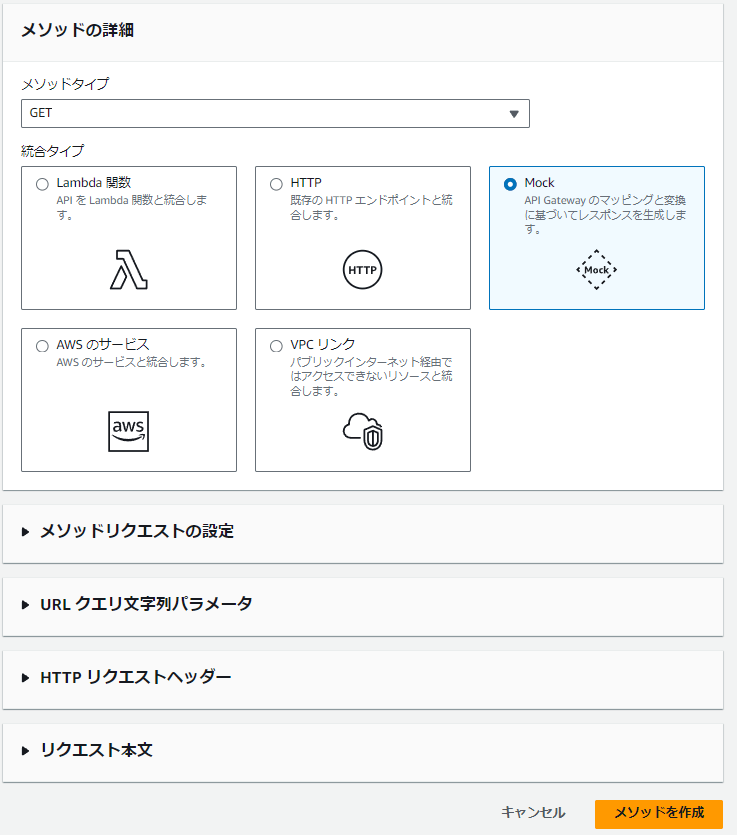Click the VPC リンク card description text
The width and height of the screenshot is (737, 835).
tap(371, 376)
